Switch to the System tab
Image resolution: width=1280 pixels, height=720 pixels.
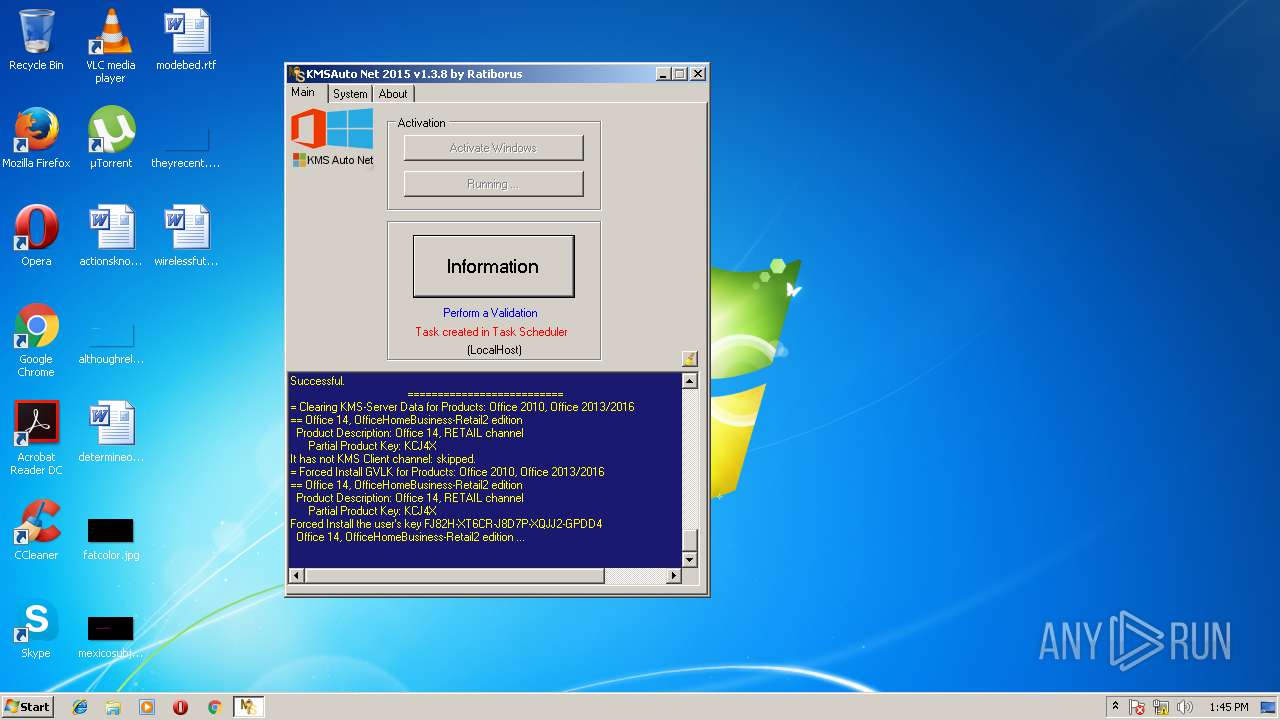tap(350, 94)
